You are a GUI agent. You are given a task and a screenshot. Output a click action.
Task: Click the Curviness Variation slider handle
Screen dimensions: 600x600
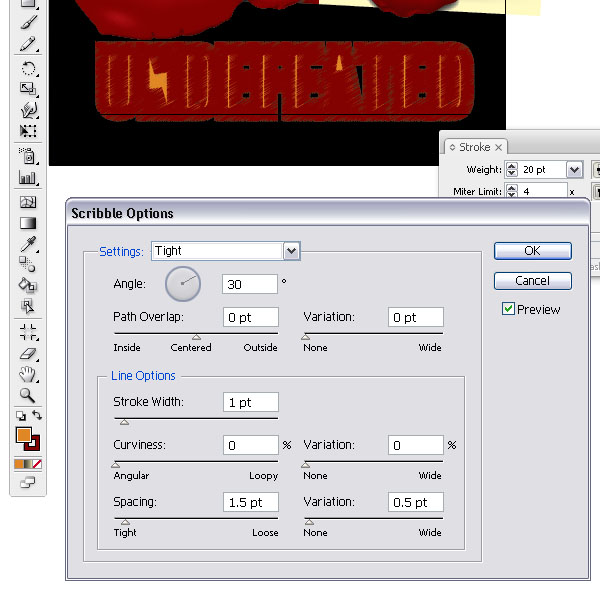click(305, 465)
